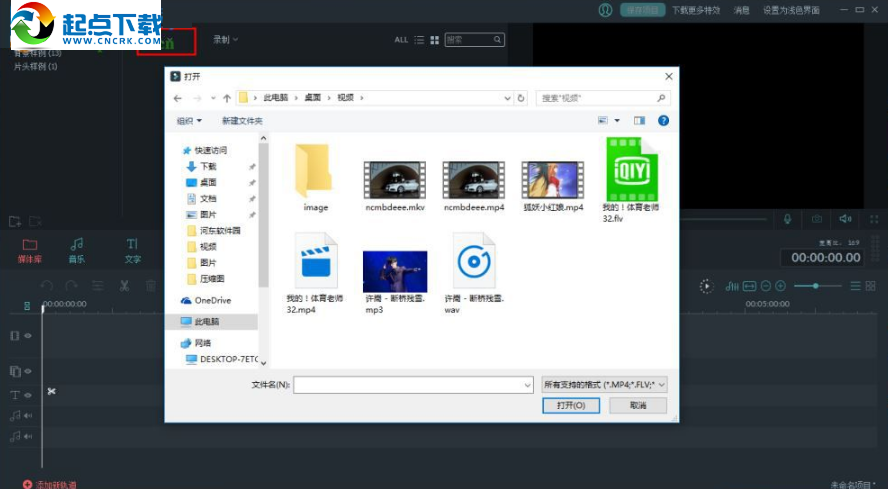Click the render preview dotted play icon

click(x=706, y=286)
